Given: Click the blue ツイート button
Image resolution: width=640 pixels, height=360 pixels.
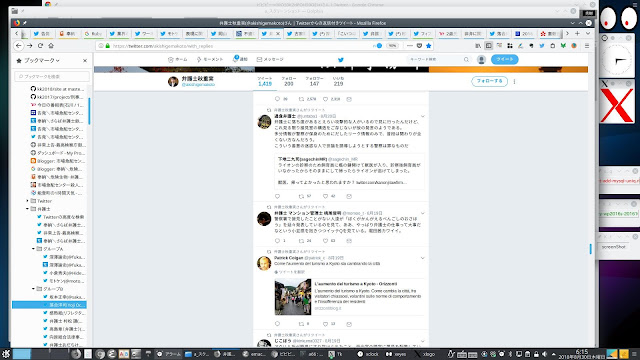Looking at the screenshot, I should point(504,60).
